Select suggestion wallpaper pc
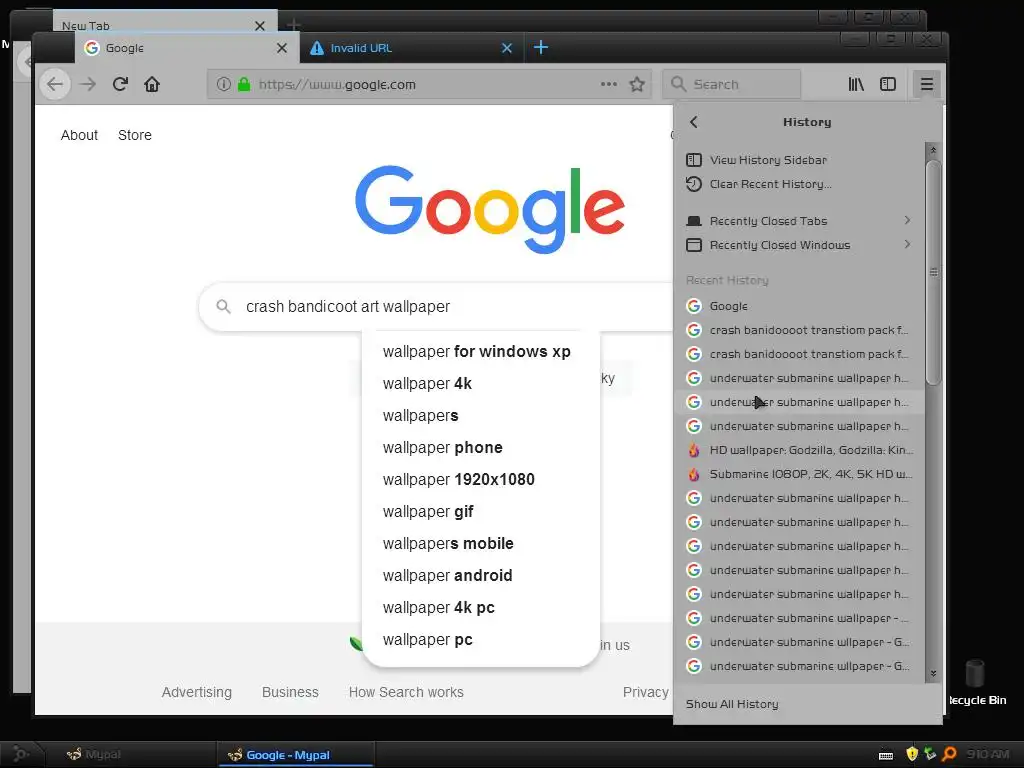 point(481,639)
